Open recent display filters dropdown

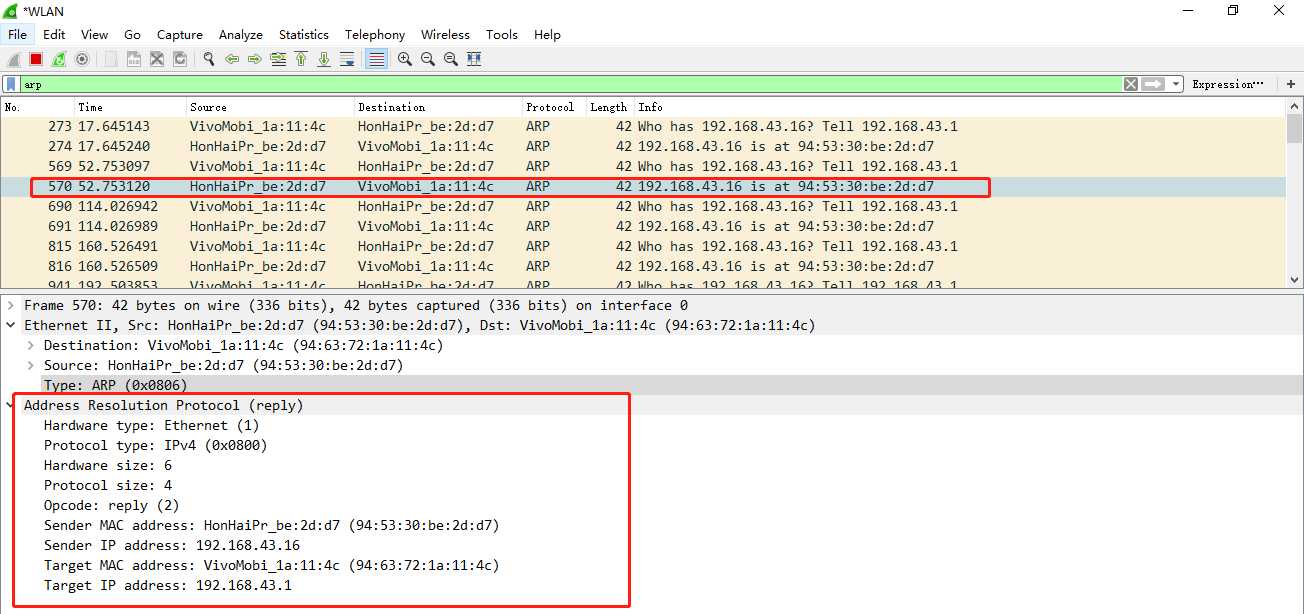point(1176,84)
